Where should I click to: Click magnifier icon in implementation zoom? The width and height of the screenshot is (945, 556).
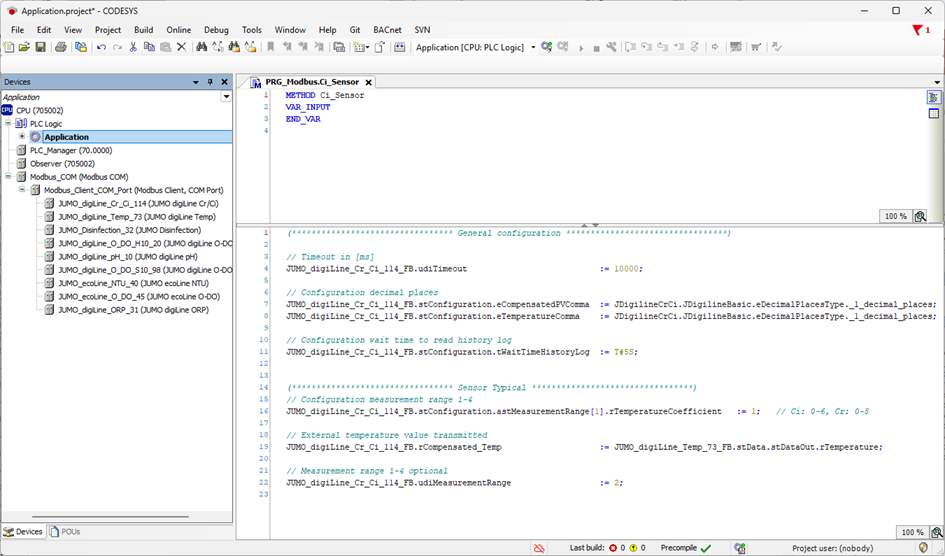click(x=937, y=532)
